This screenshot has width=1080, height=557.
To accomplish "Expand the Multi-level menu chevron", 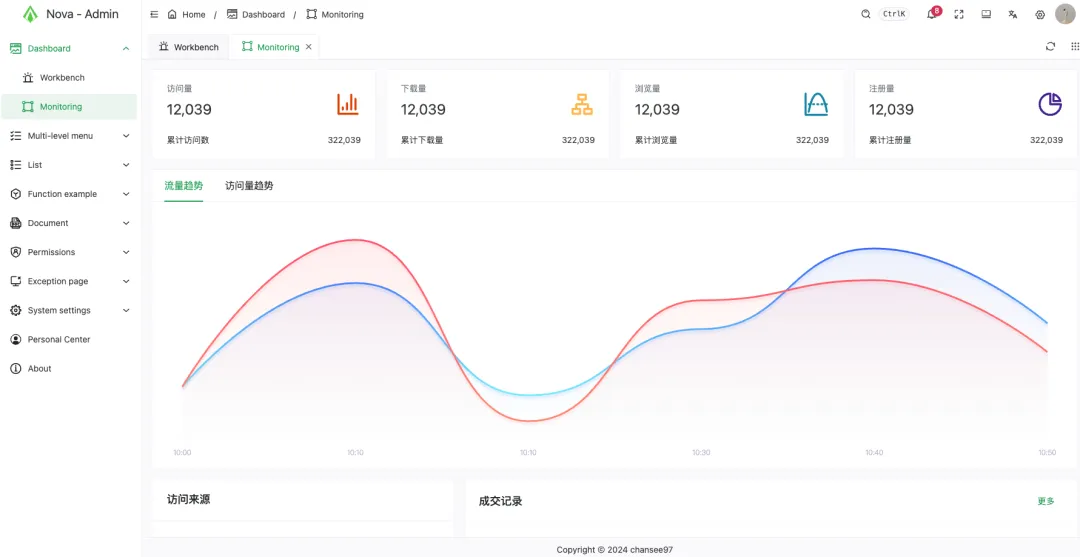I will point(126,136).
